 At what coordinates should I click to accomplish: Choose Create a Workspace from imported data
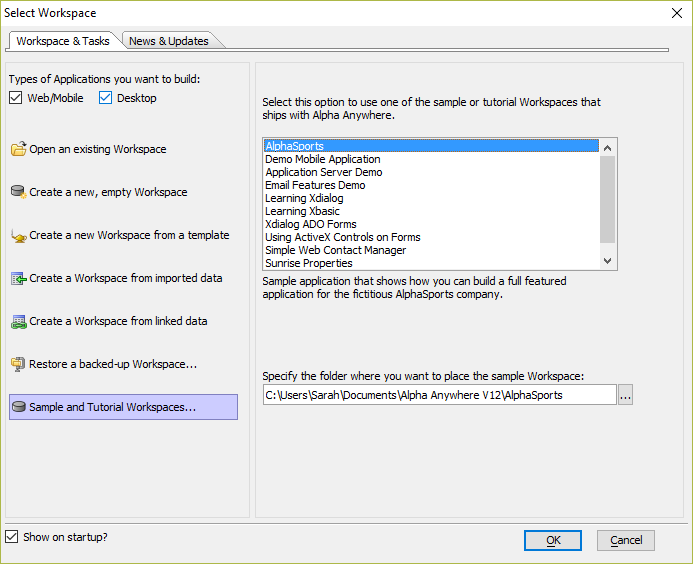[126, 278]
